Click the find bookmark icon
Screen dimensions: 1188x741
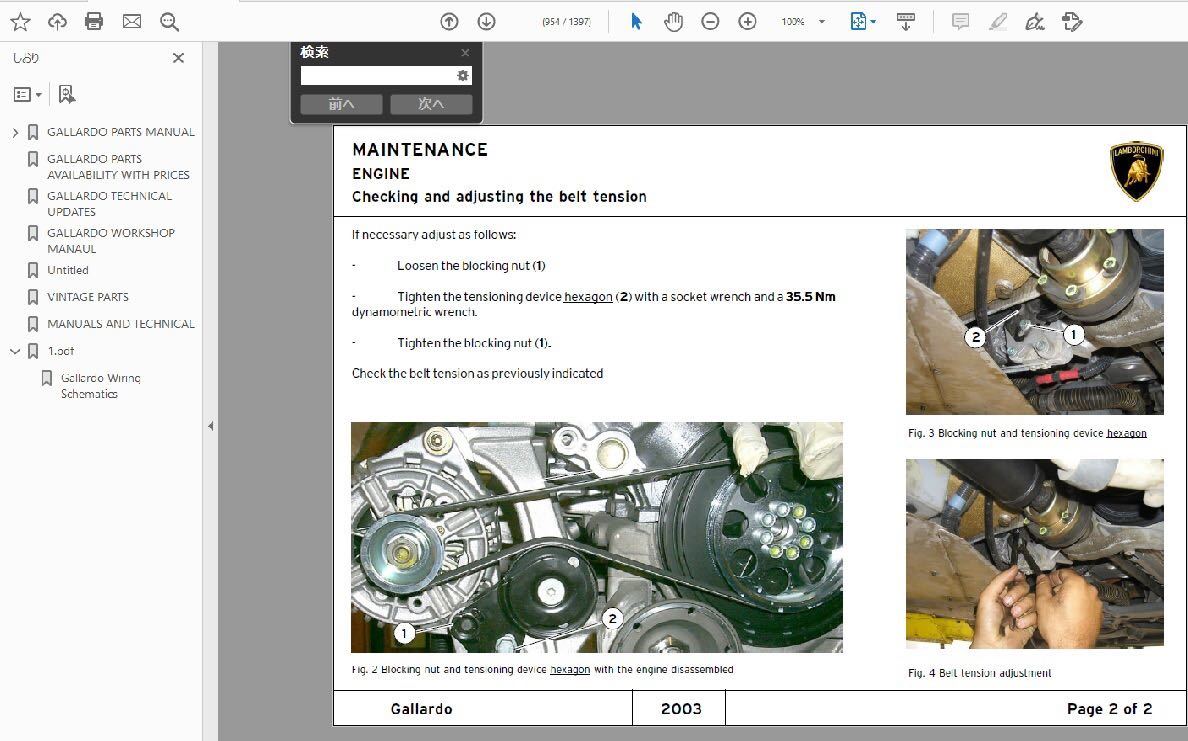coord(67,94)
